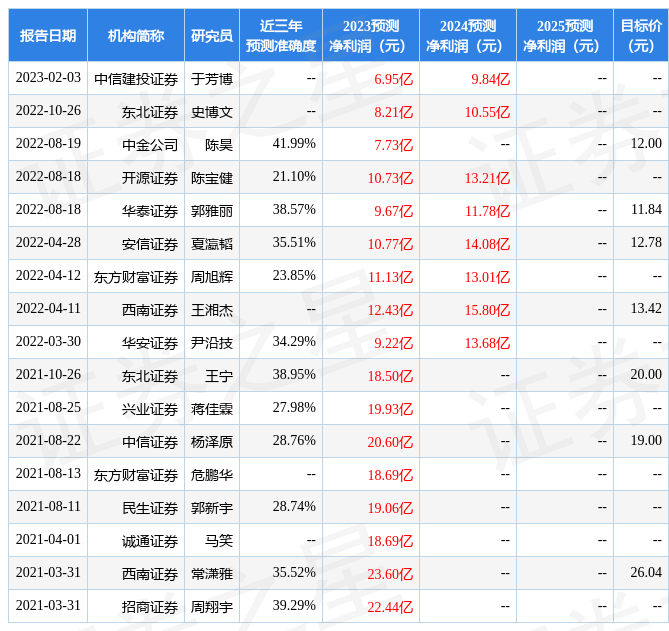Click the 10.55亿 profit value

point(487,112)
